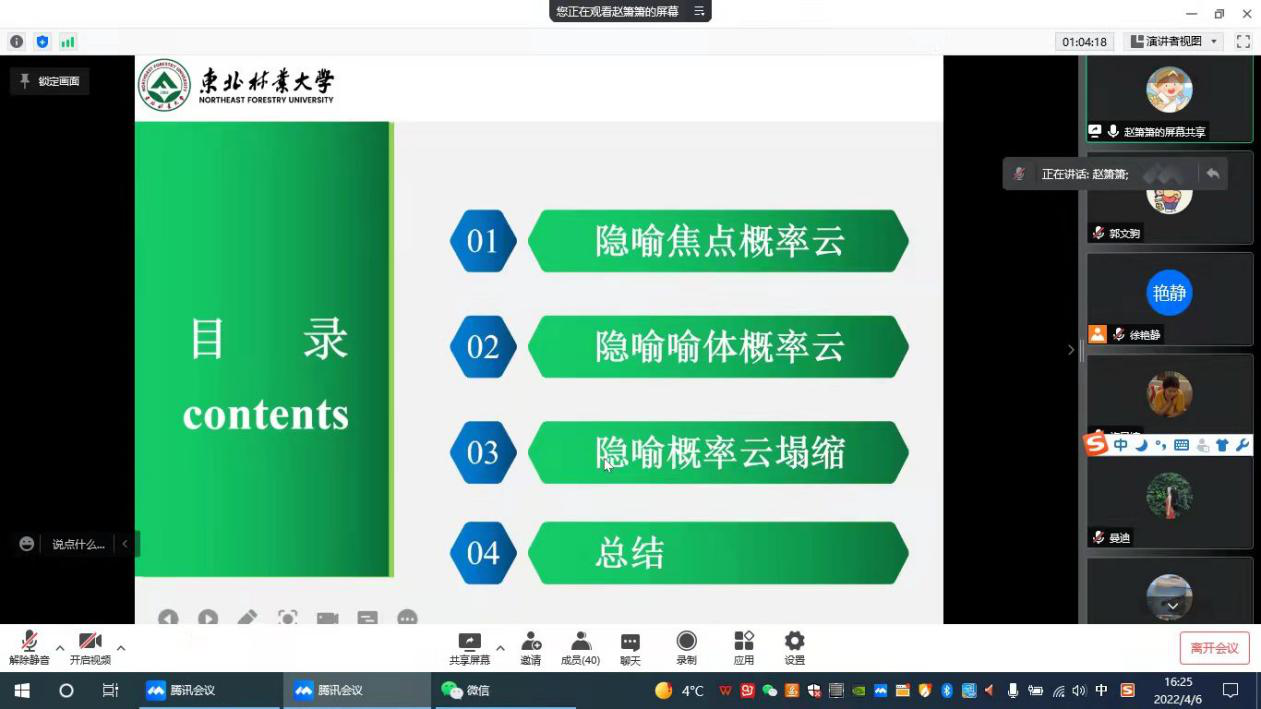The width and height of the screenshot is (1261, 709).
Task: Switch to the WeChat (微信) taskbar item
Action: [x=466, y=690]
